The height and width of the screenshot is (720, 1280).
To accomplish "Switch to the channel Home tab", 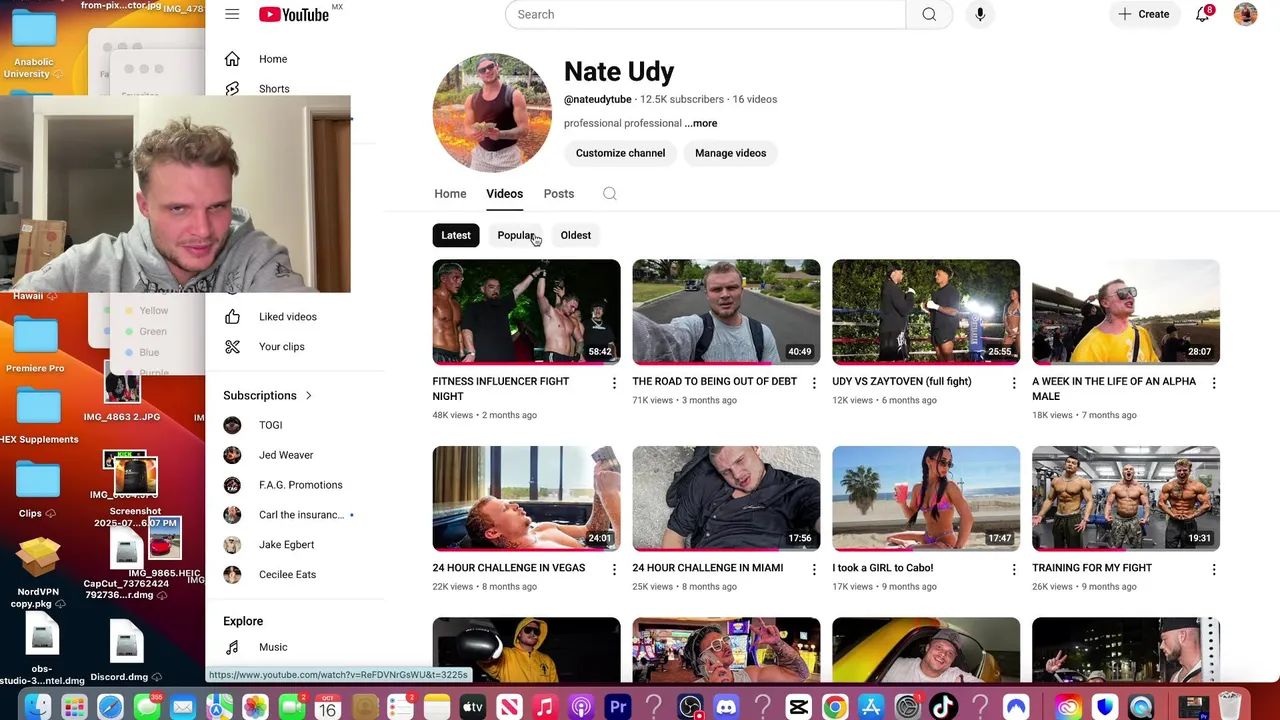I will pyautogui.click(x=450, y=194).
